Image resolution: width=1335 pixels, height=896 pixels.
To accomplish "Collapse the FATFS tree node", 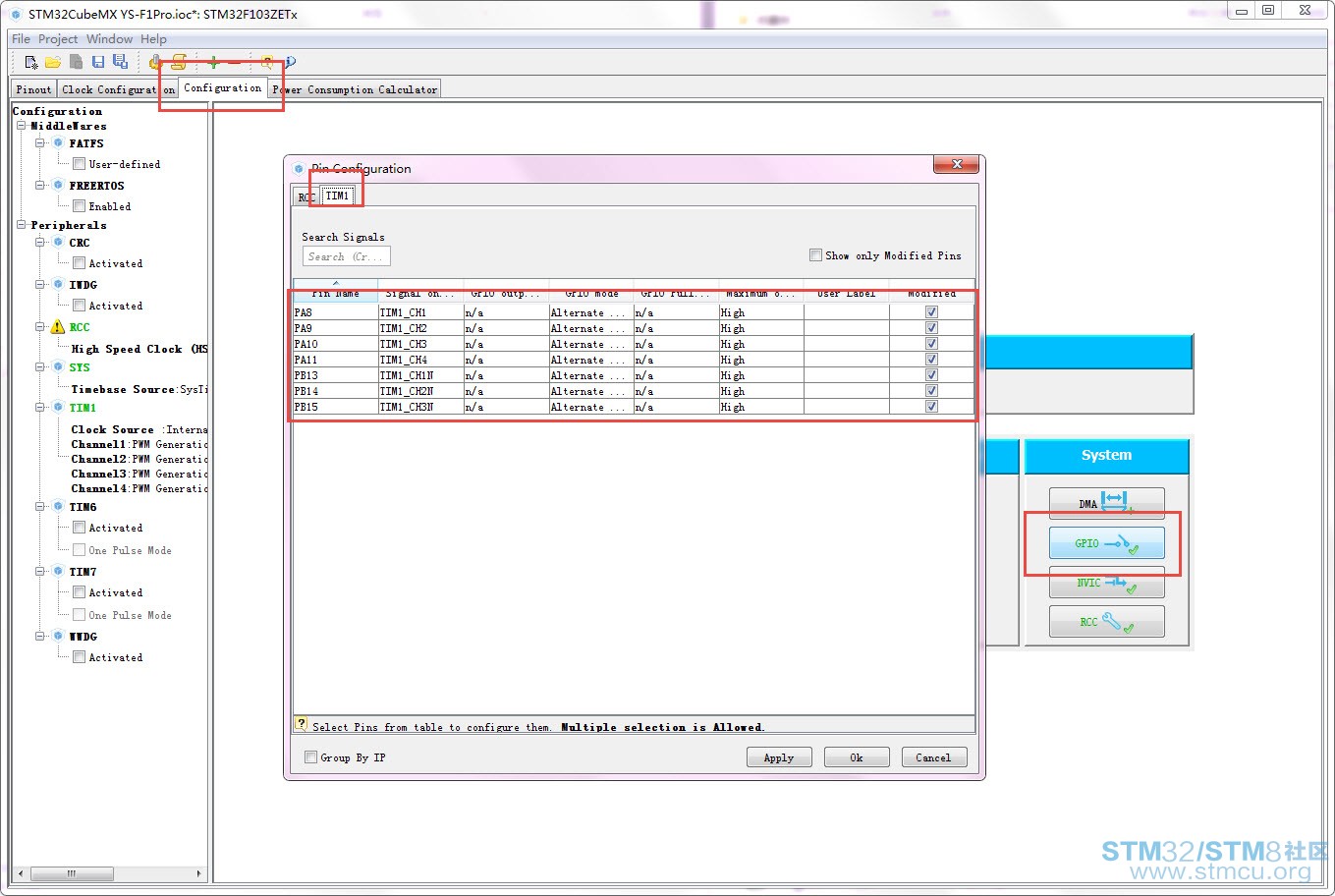I will [x=40, y=143].
